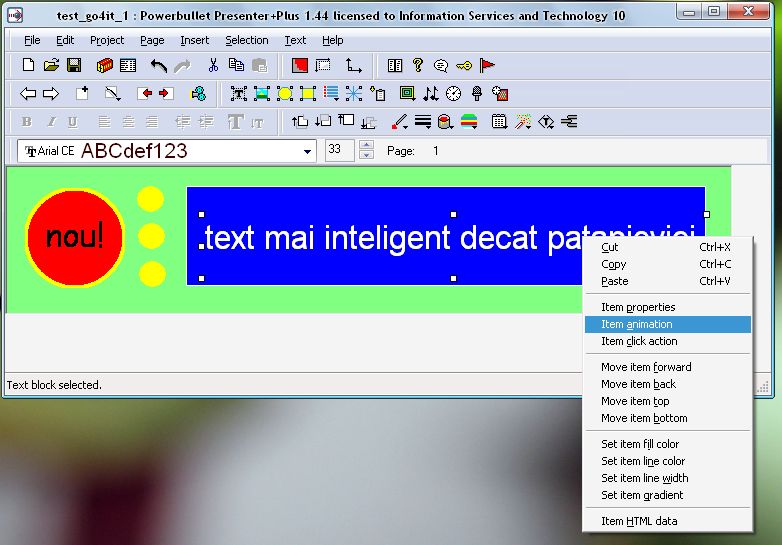The height and width of the screenshot is (545, 782).
Task: Click the speech bubble icon
Action: click(441, 65)
